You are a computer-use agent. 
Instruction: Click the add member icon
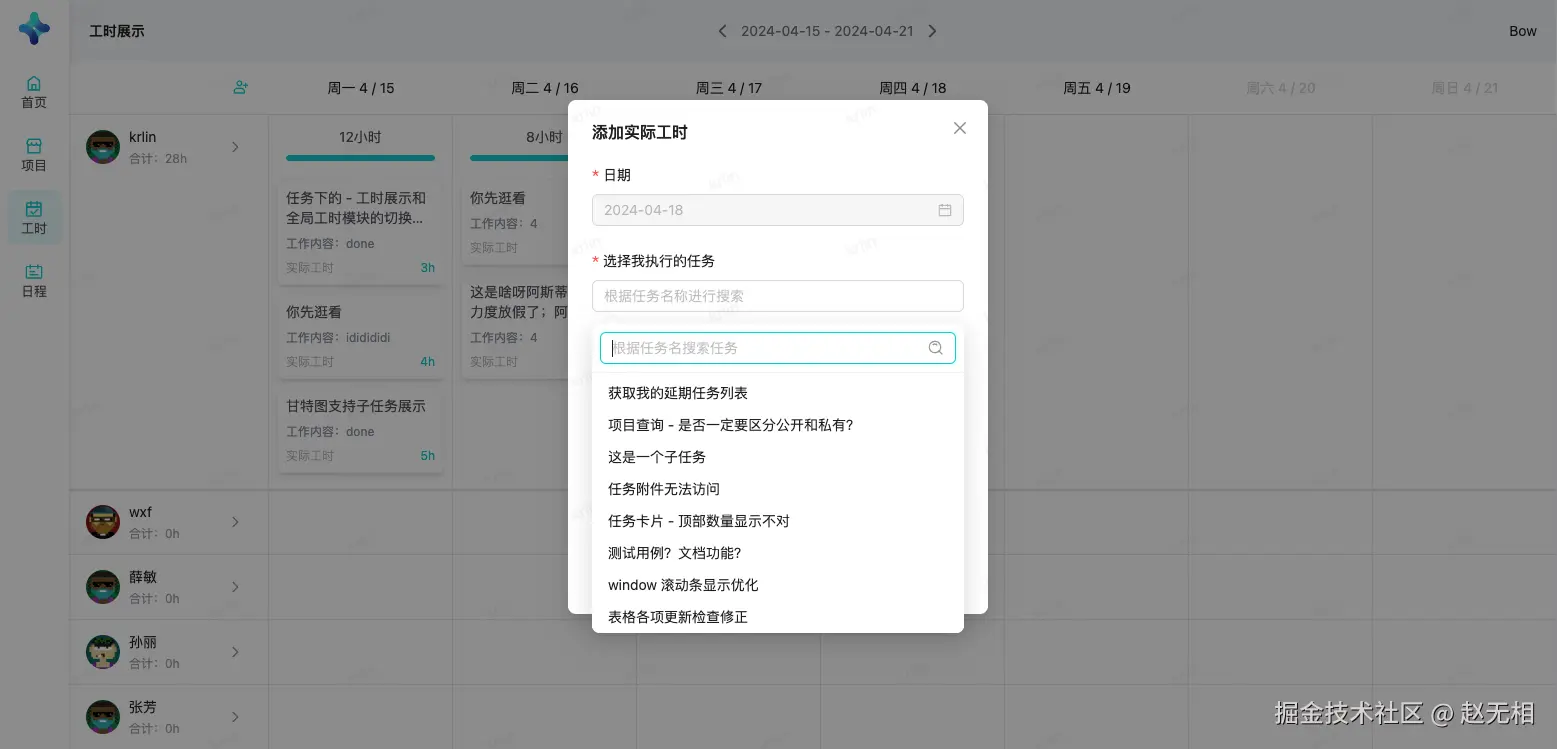(240, 88)
